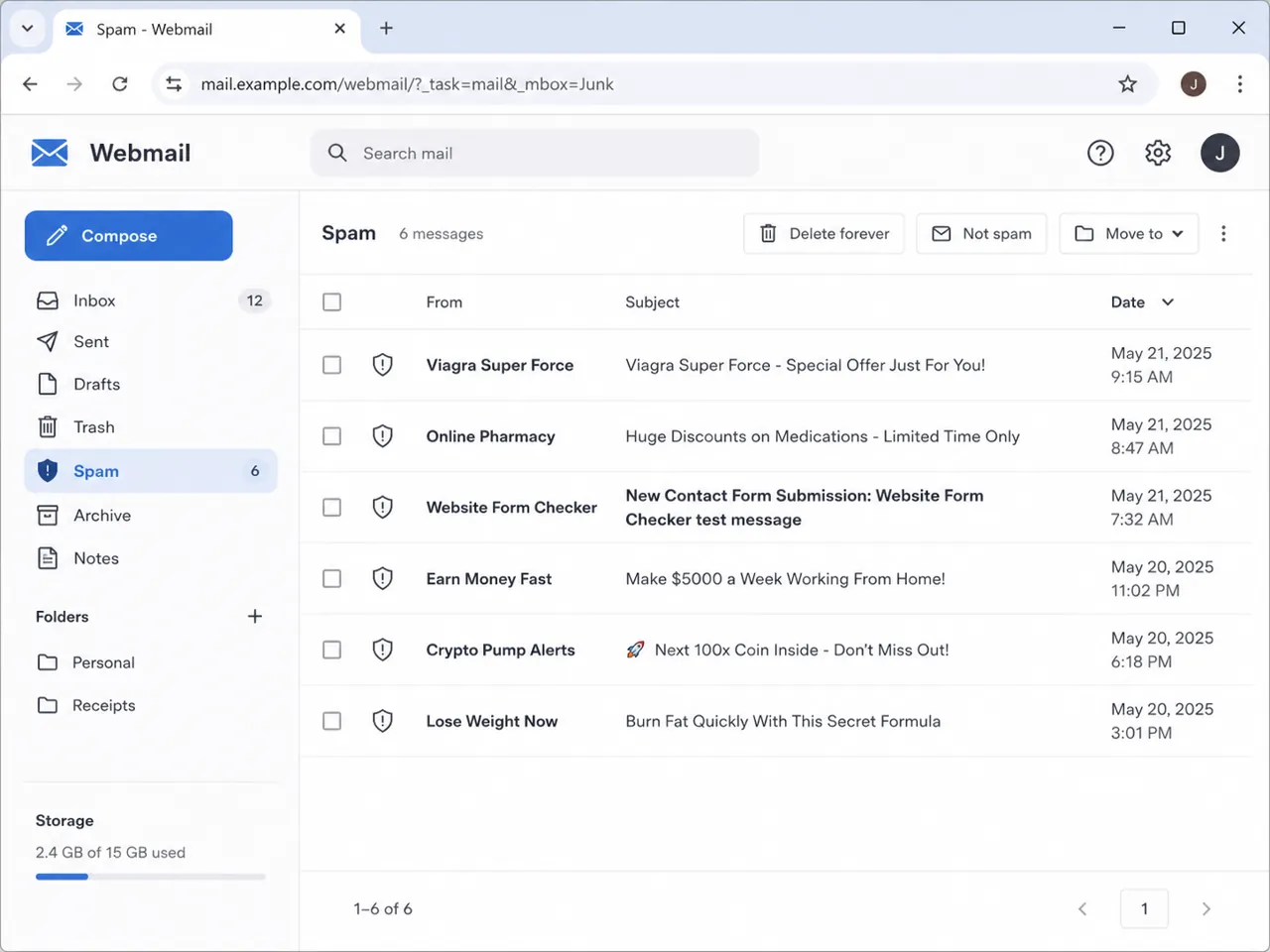Image resolution: width=1270 pixels, height=952 pixels.
Task: Click the Not spam button
Action: point(981,233)
